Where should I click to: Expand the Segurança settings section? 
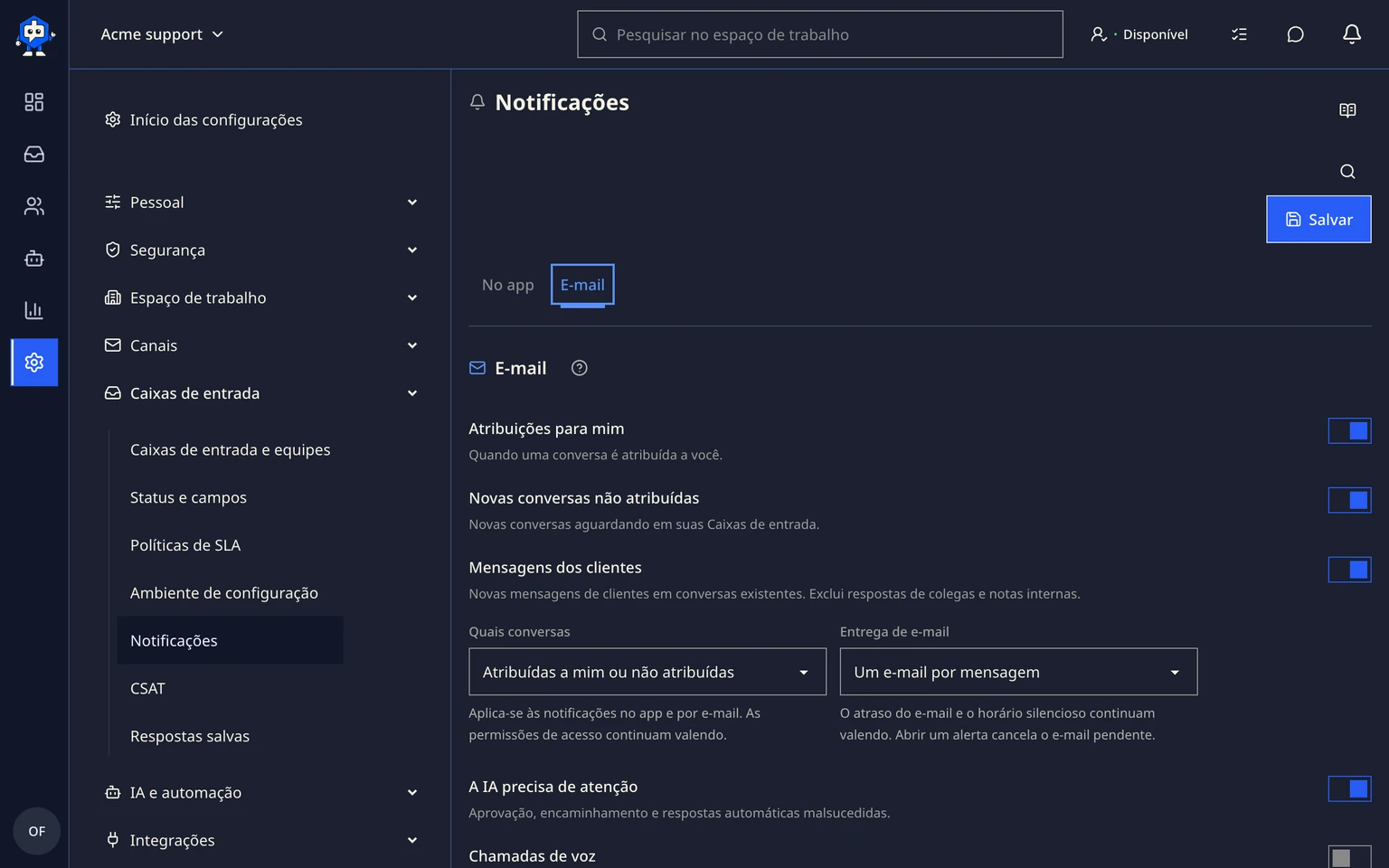coord(261,250)
